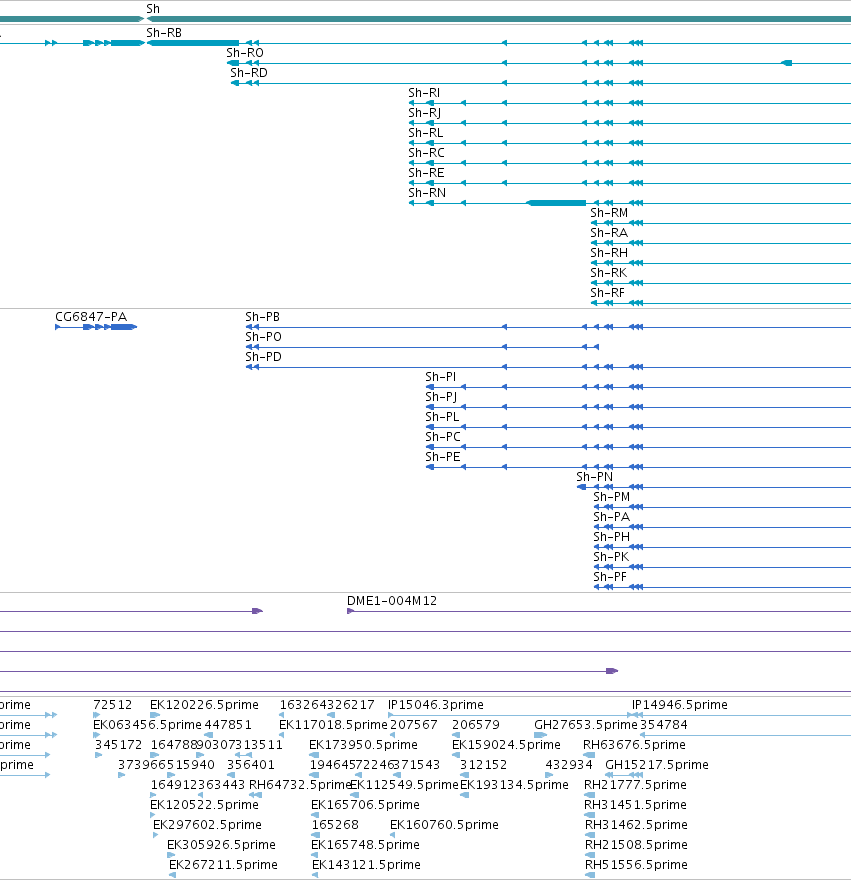Select the Sh-PD protein label
The image size is (851, 880).
coord(263,357)
